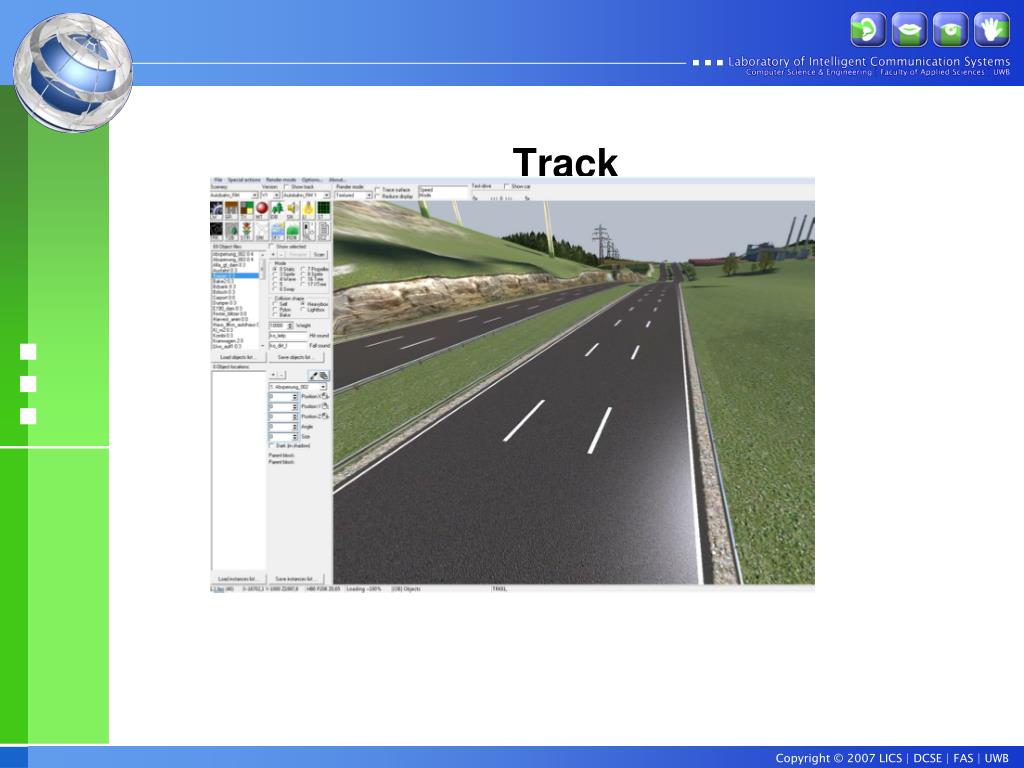Open the File menu
The image size is (1024, 768).
[218, 180]
